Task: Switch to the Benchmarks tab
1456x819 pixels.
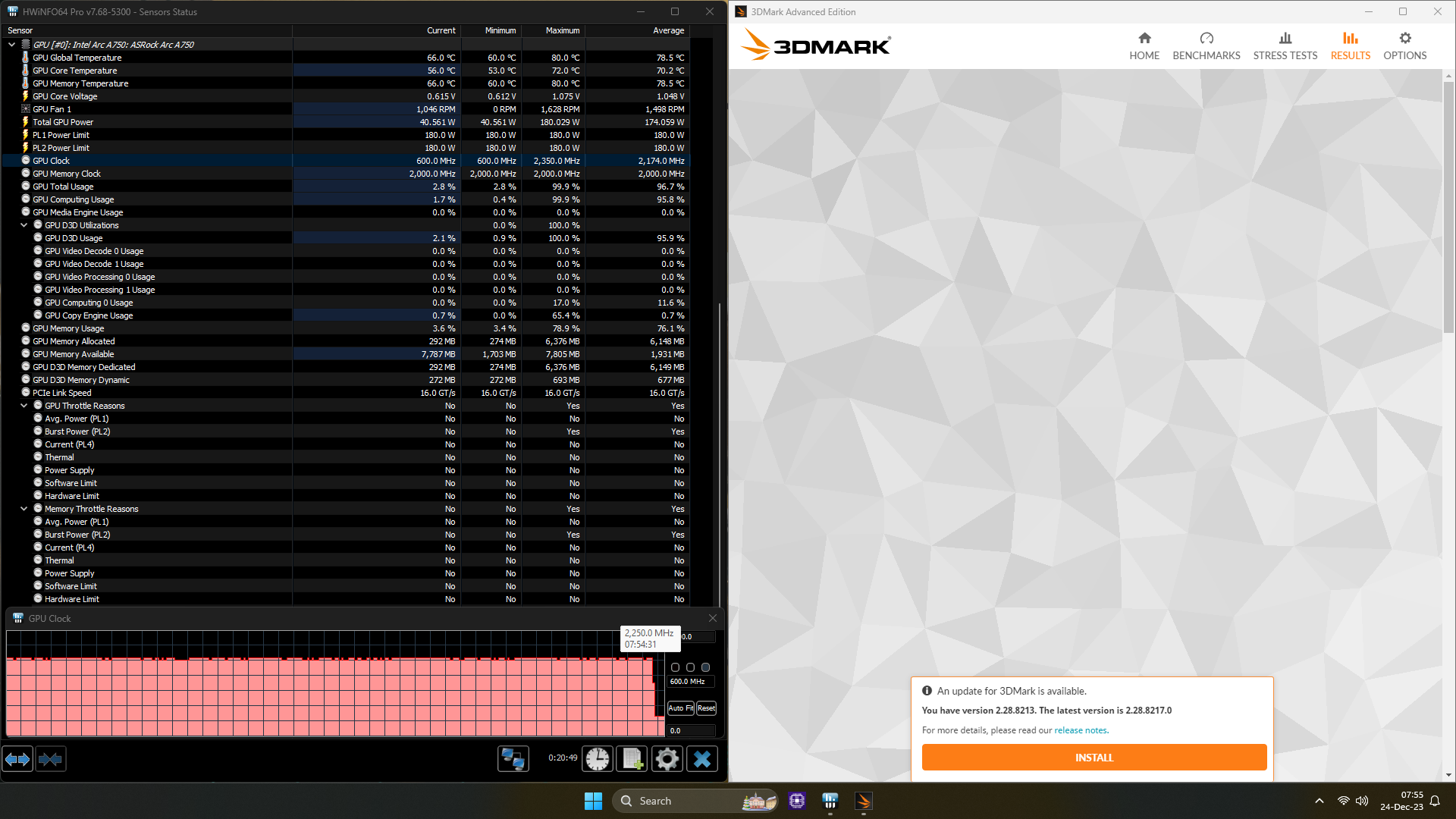Action: click(1206, 45)
